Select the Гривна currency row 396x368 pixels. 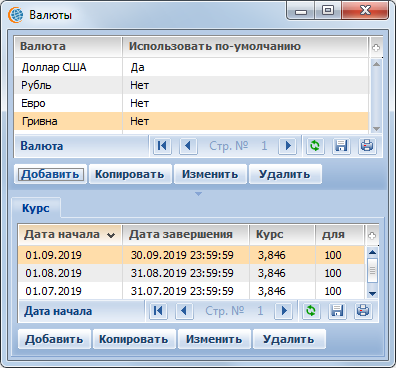coord(192,121)
